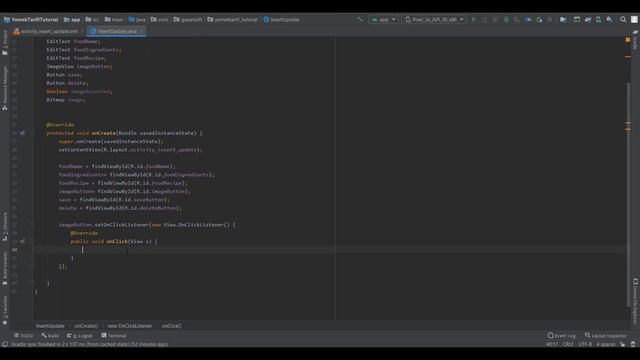Close the InsertUpdate.java tab
This screenshot has width=640, height=360.
[x=142, y=31]
